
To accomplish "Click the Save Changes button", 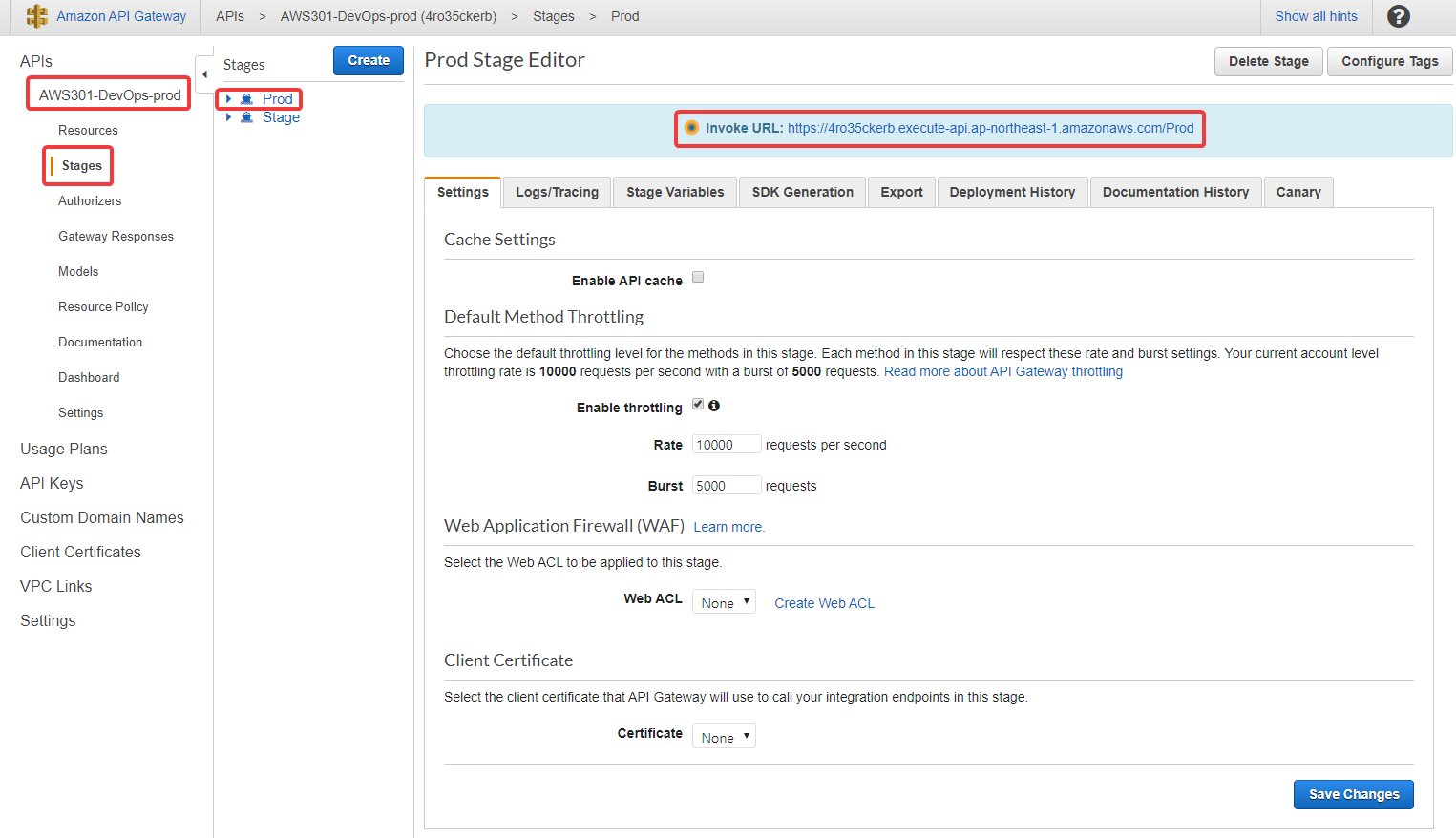I will pyautogui.click(x=1354, y=794).
